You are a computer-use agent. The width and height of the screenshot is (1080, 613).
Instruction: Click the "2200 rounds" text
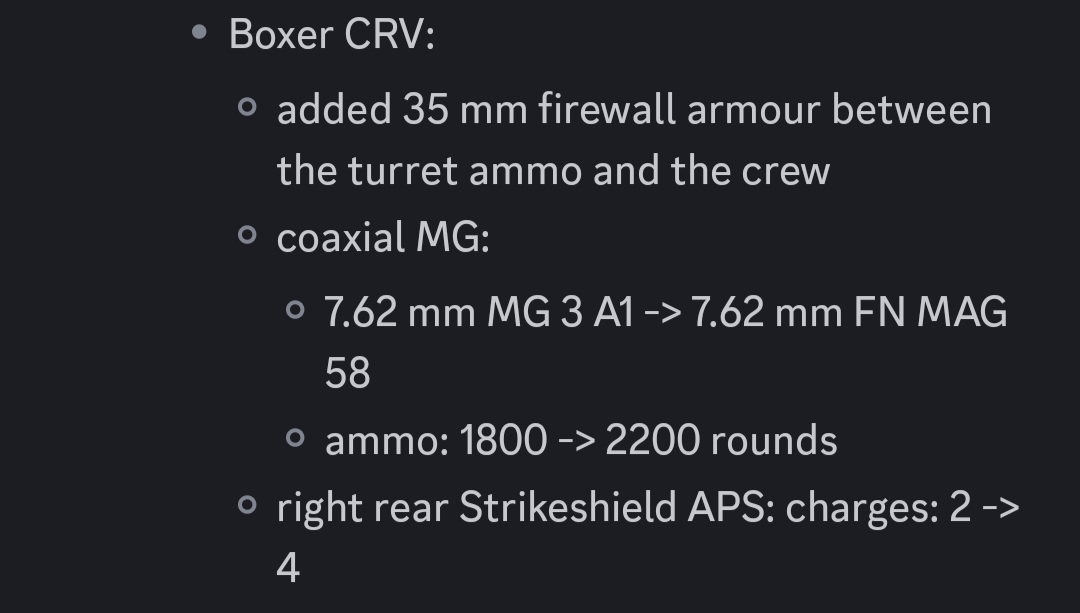click(x=721, y=441)
